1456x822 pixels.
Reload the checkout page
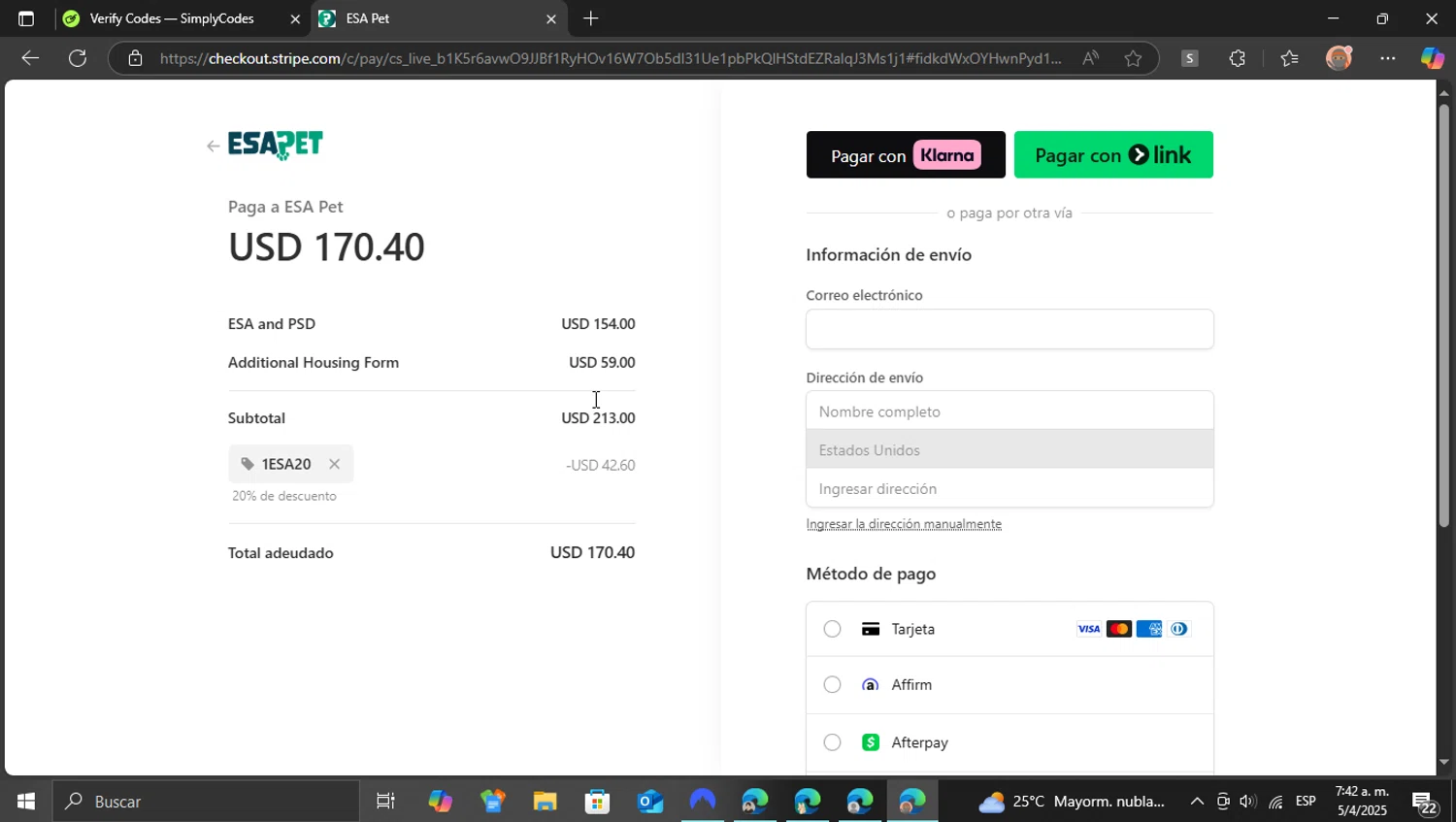click(78, 58)
